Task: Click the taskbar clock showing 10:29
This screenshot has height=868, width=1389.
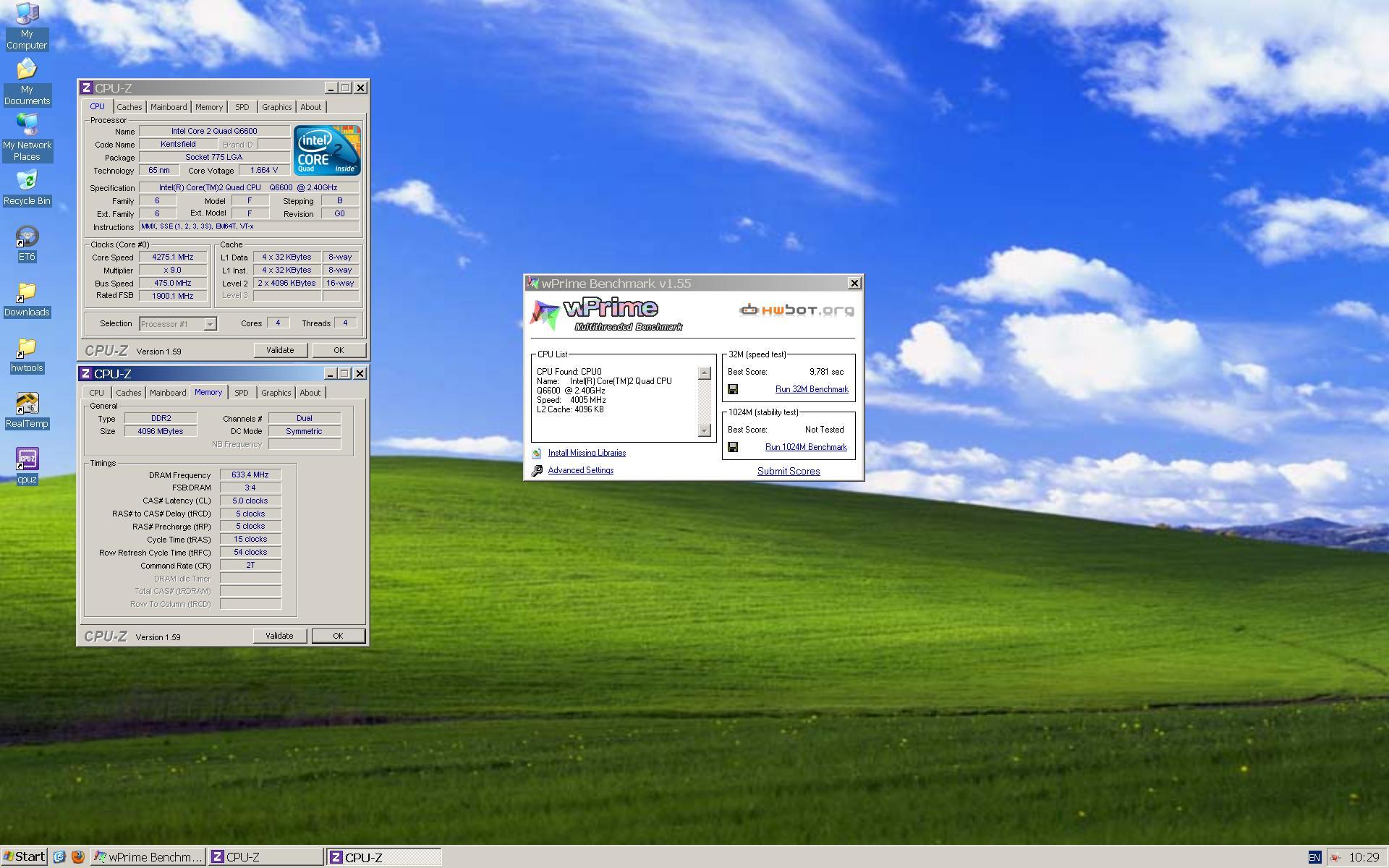Action: point(1364,857)
